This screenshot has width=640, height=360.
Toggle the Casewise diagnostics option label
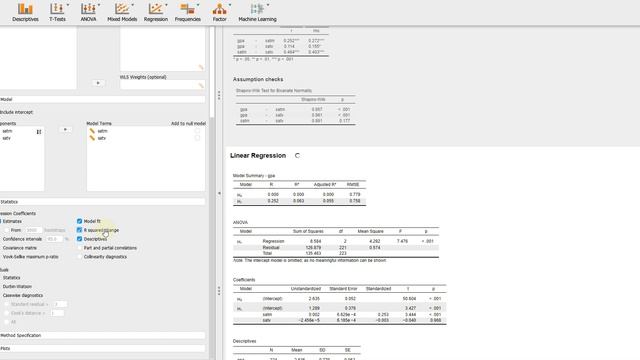point(23,296)
